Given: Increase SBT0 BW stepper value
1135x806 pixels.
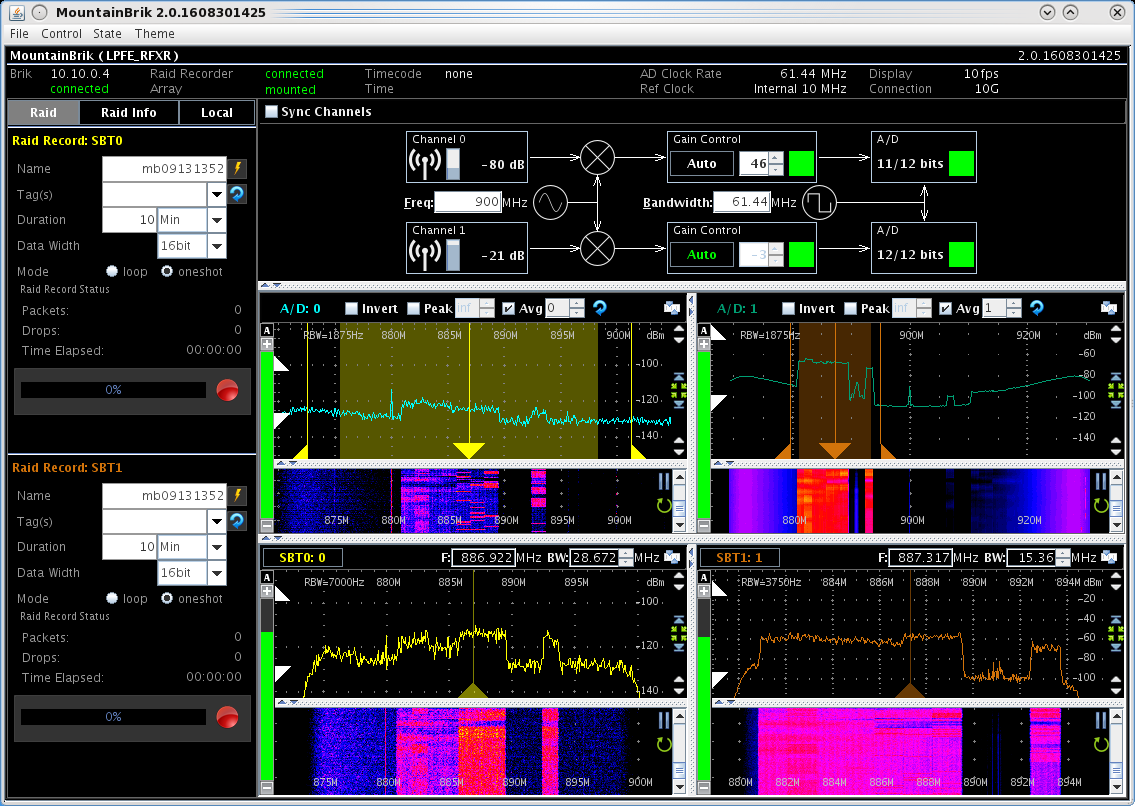Looking at the screenshot, I should tap(625, 553).
